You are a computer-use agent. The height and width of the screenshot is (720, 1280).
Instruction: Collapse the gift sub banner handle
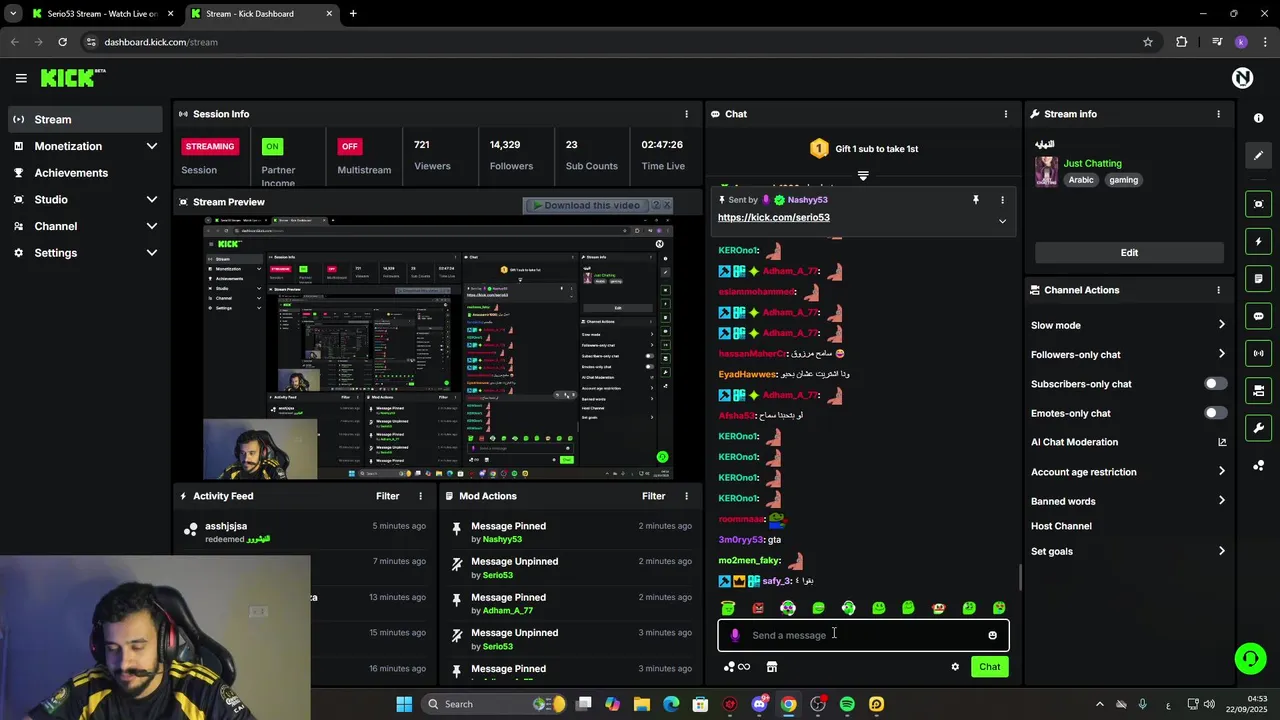[x=863, y=175]
